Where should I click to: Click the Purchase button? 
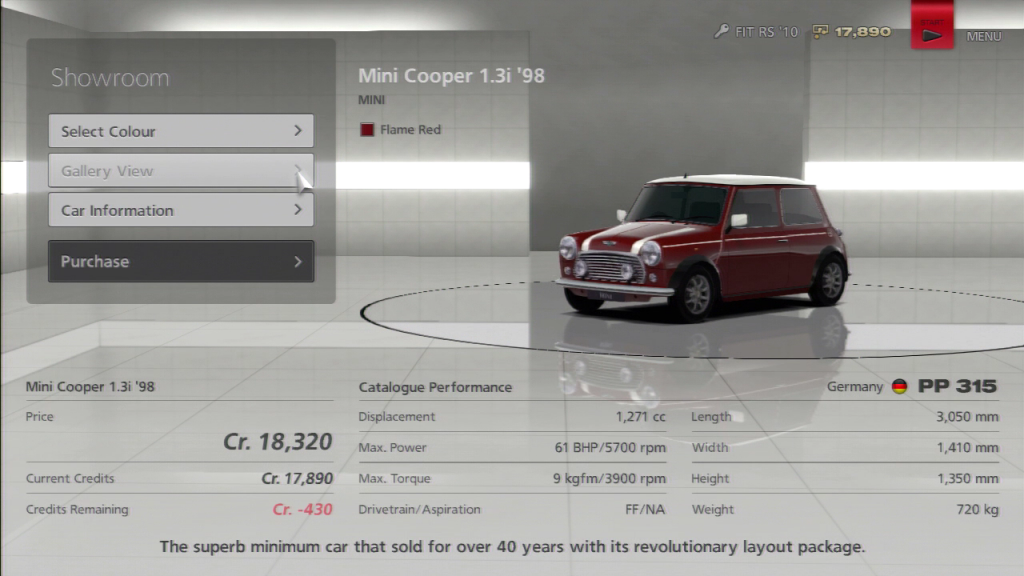pyautogui.click(x=181, y=261)
